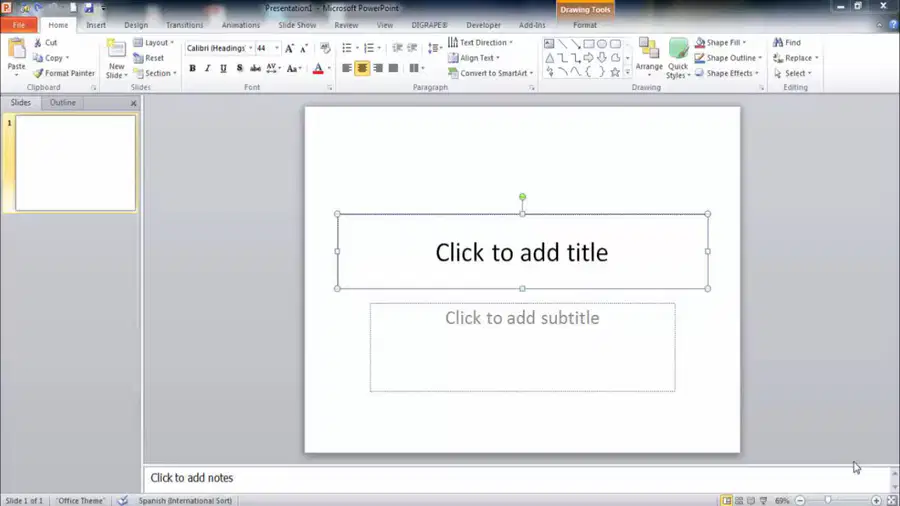Select the Isosceles Triangle shape
This screenshot has height=506, width=900.
point(549,58)
